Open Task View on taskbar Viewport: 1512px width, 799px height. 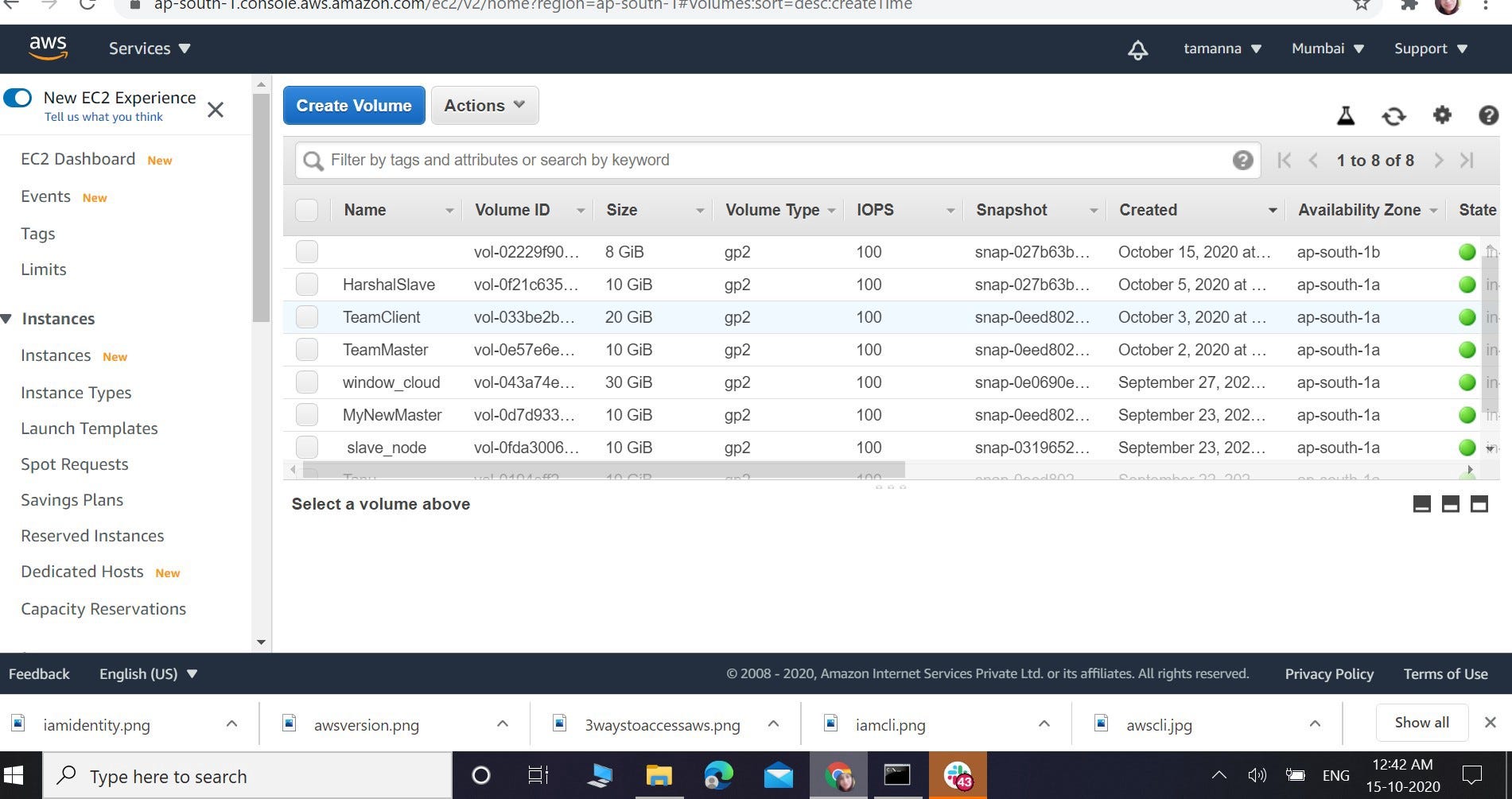point(538,775)
